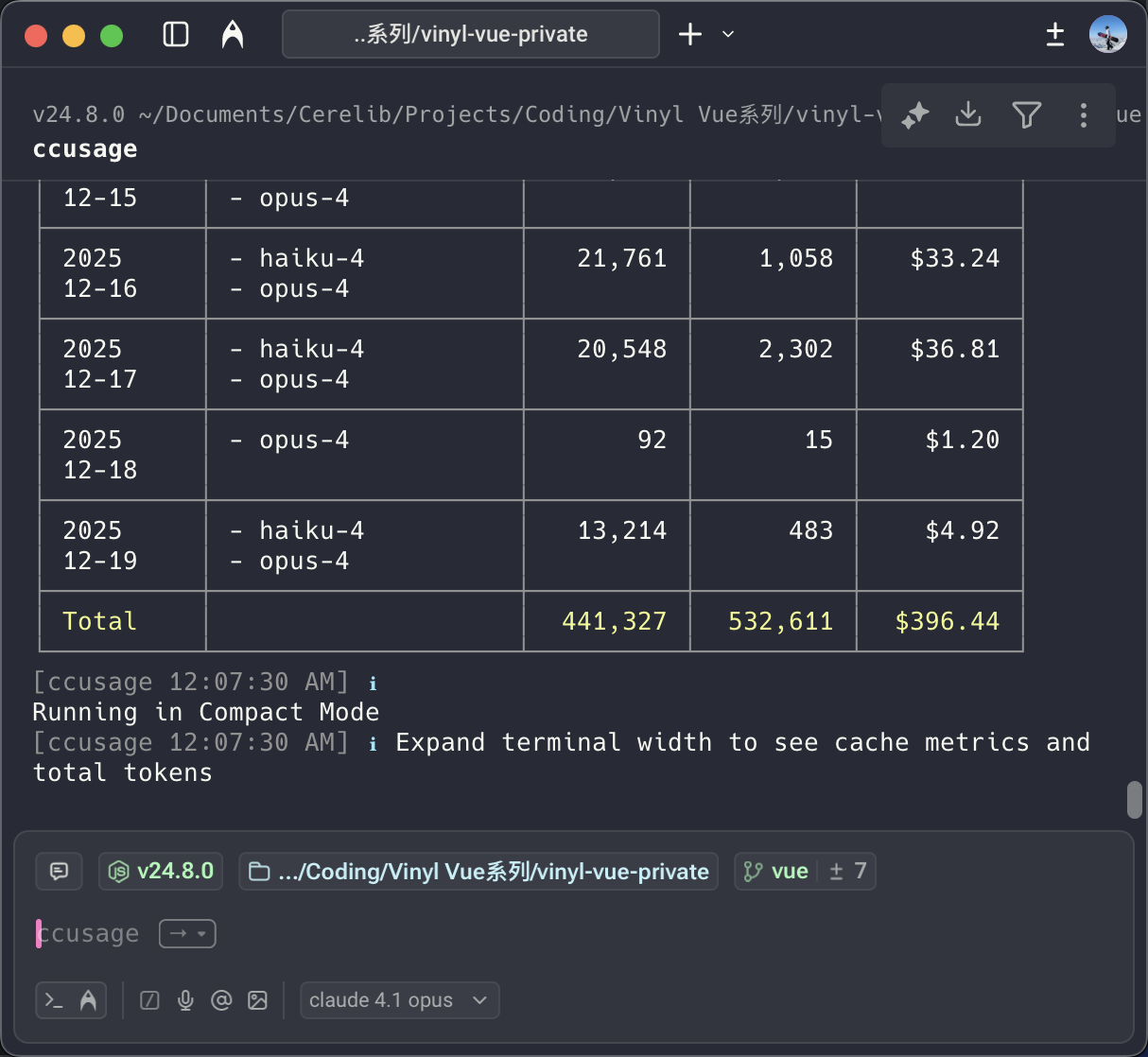Open the claude 4.1 opus model dropdown
This screenshot has height=1057, width=1148.
tap(399, 1000)
